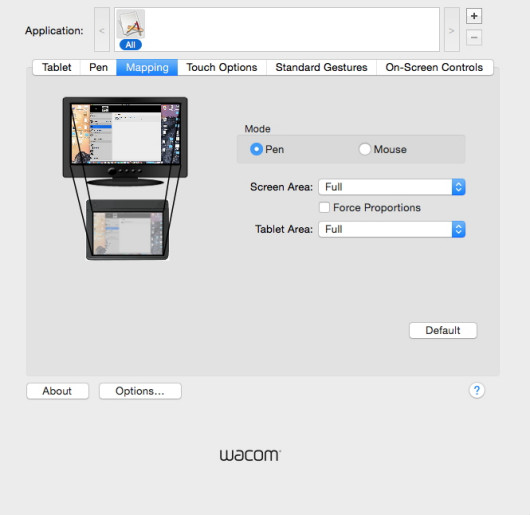
Task: Select the All applications icon
Action: click(x=131, y=24)
